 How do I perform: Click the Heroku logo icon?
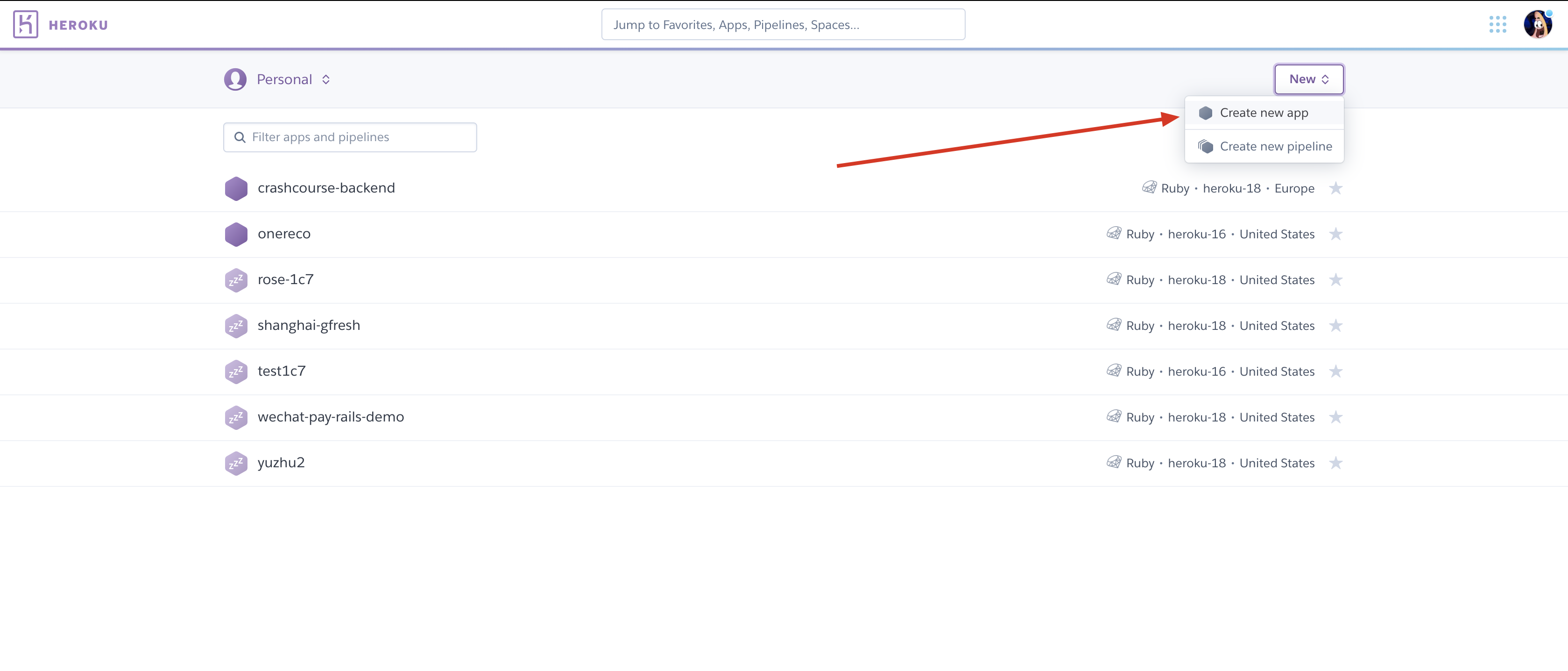pos(26,24)
